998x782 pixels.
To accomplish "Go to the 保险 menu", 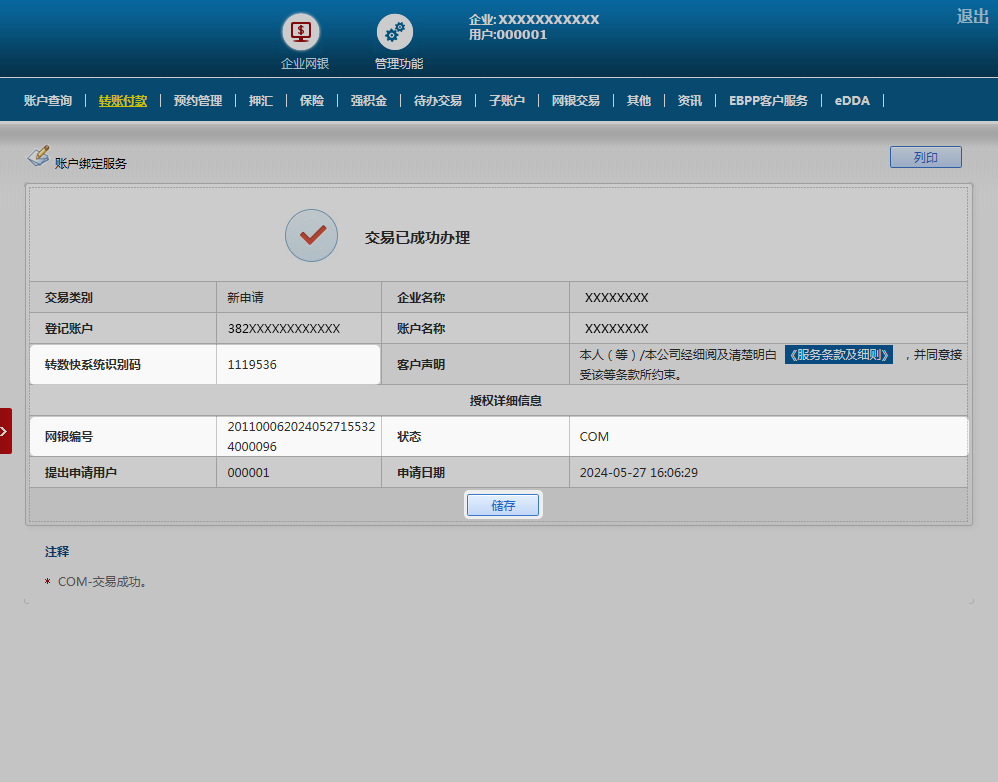I will click(312, 101).
